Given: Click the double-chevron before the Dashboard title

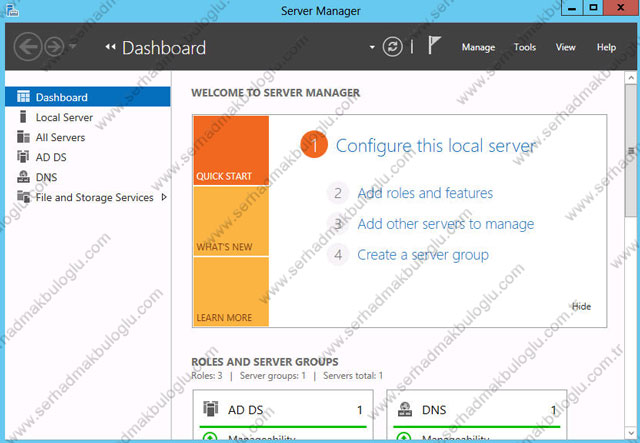Looking at the screenshot, I should click(110, 47).
